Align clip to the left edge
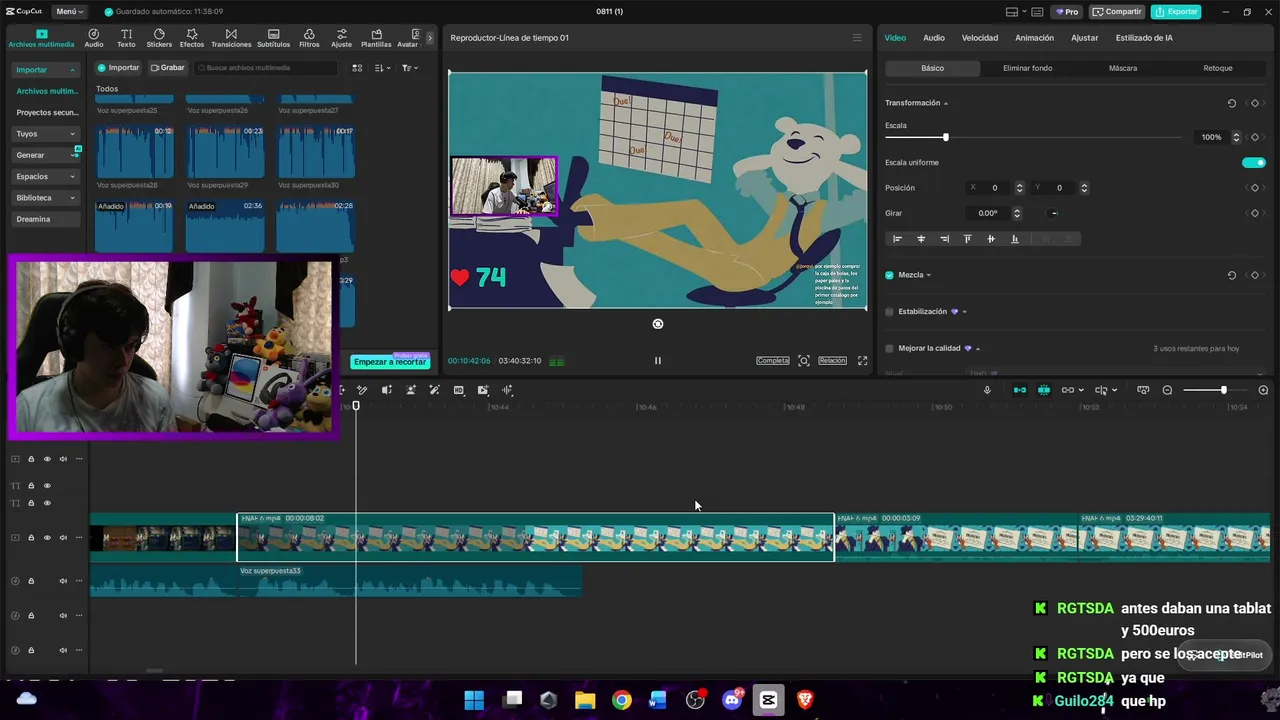This screenshot has height=720, width=1280. (897, 239)
